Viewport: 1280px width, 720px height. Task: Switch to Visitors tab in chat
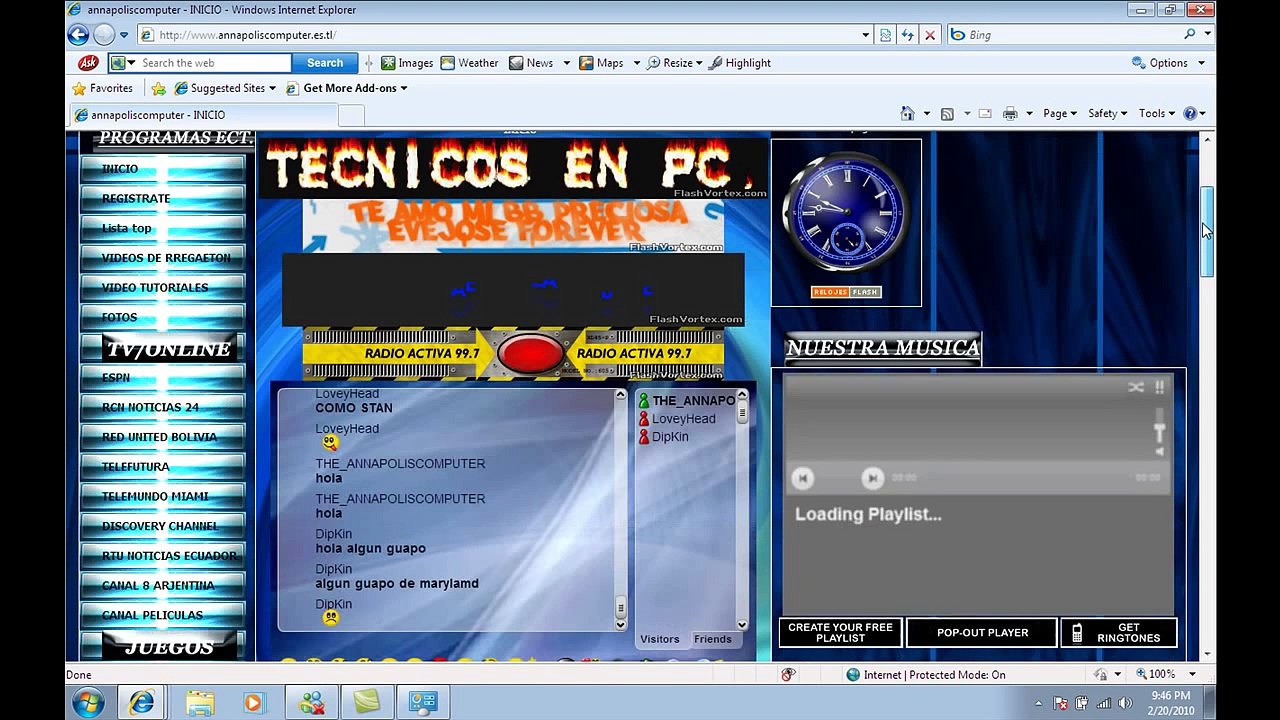click(660, 639)
